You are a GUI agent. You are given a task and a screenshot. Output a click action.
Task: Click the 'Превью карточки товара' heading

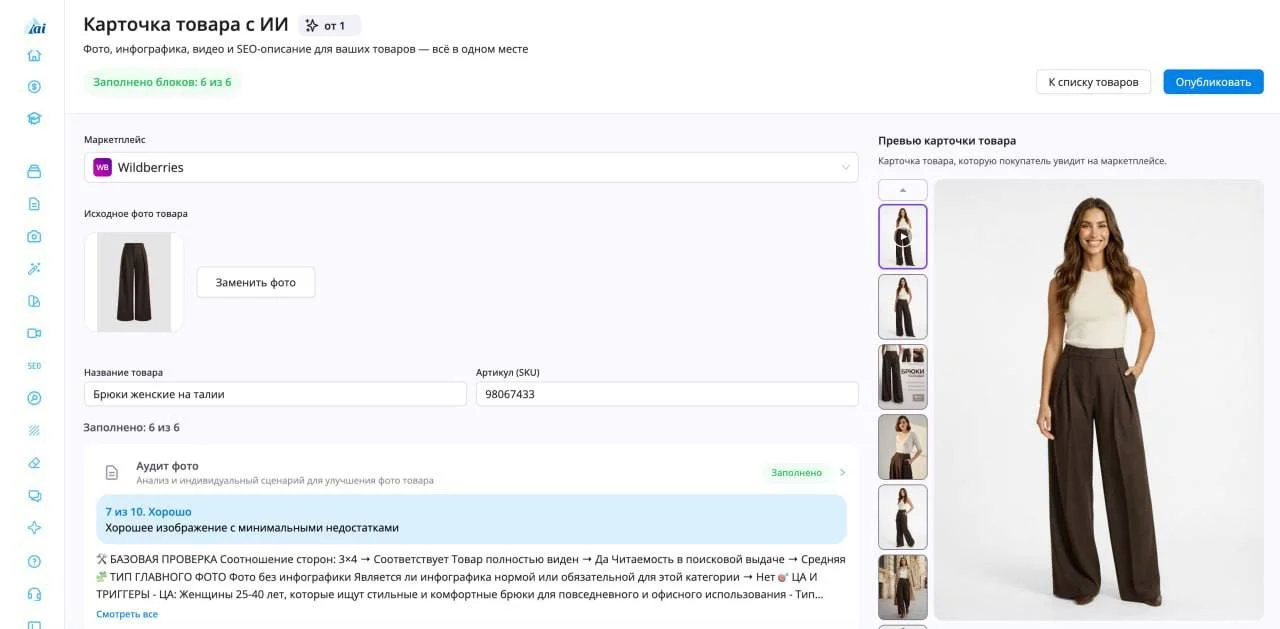tap(947, 141)
